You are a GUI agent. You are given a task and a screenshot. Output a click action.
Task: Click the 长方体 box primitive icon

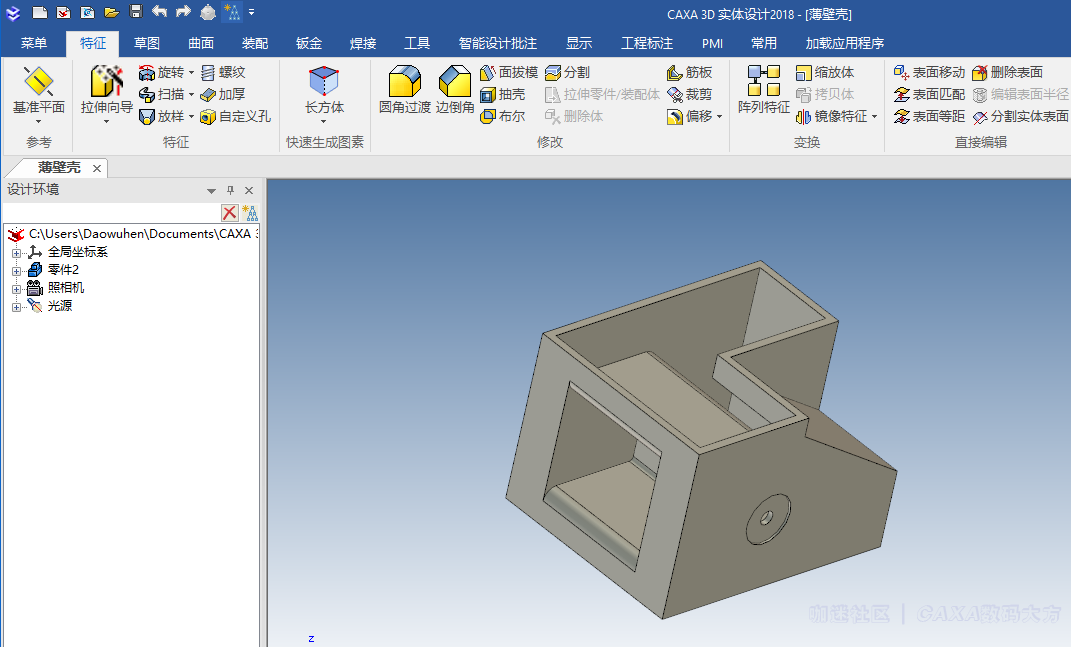(x=324, y=82)
